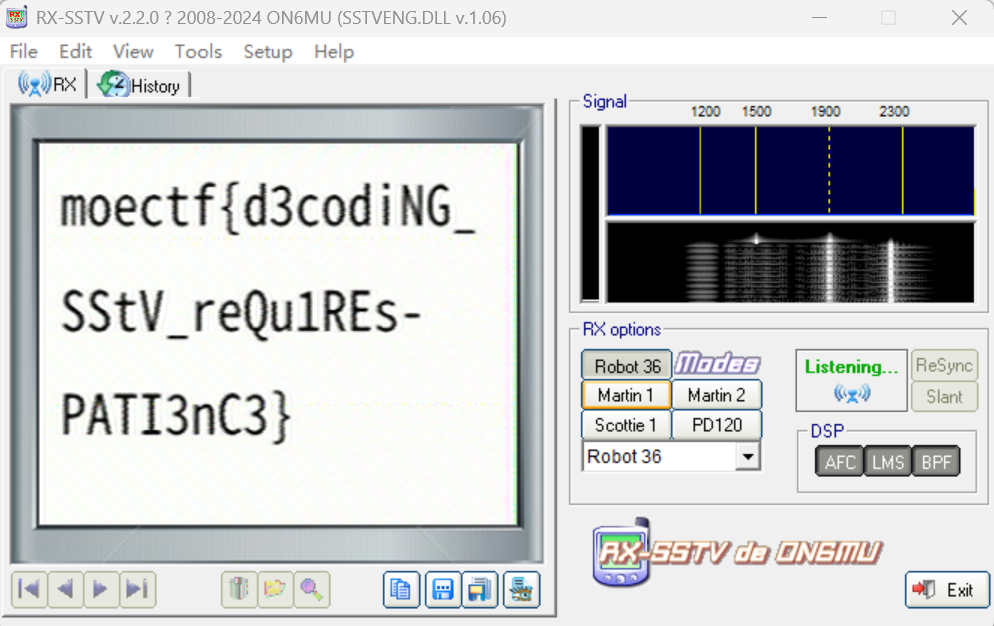This screenshot has height=626, width=994.
Task: Copy the received image to clipboard
Action: pyautogui.click(x=401, y=589)
